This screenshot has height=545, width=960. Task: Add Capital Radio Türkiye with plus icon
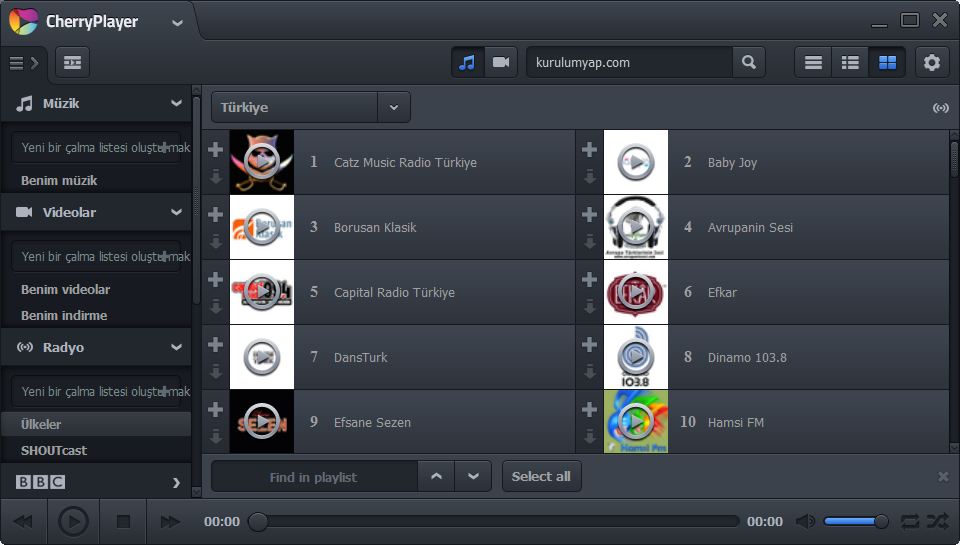coord(215,279)
